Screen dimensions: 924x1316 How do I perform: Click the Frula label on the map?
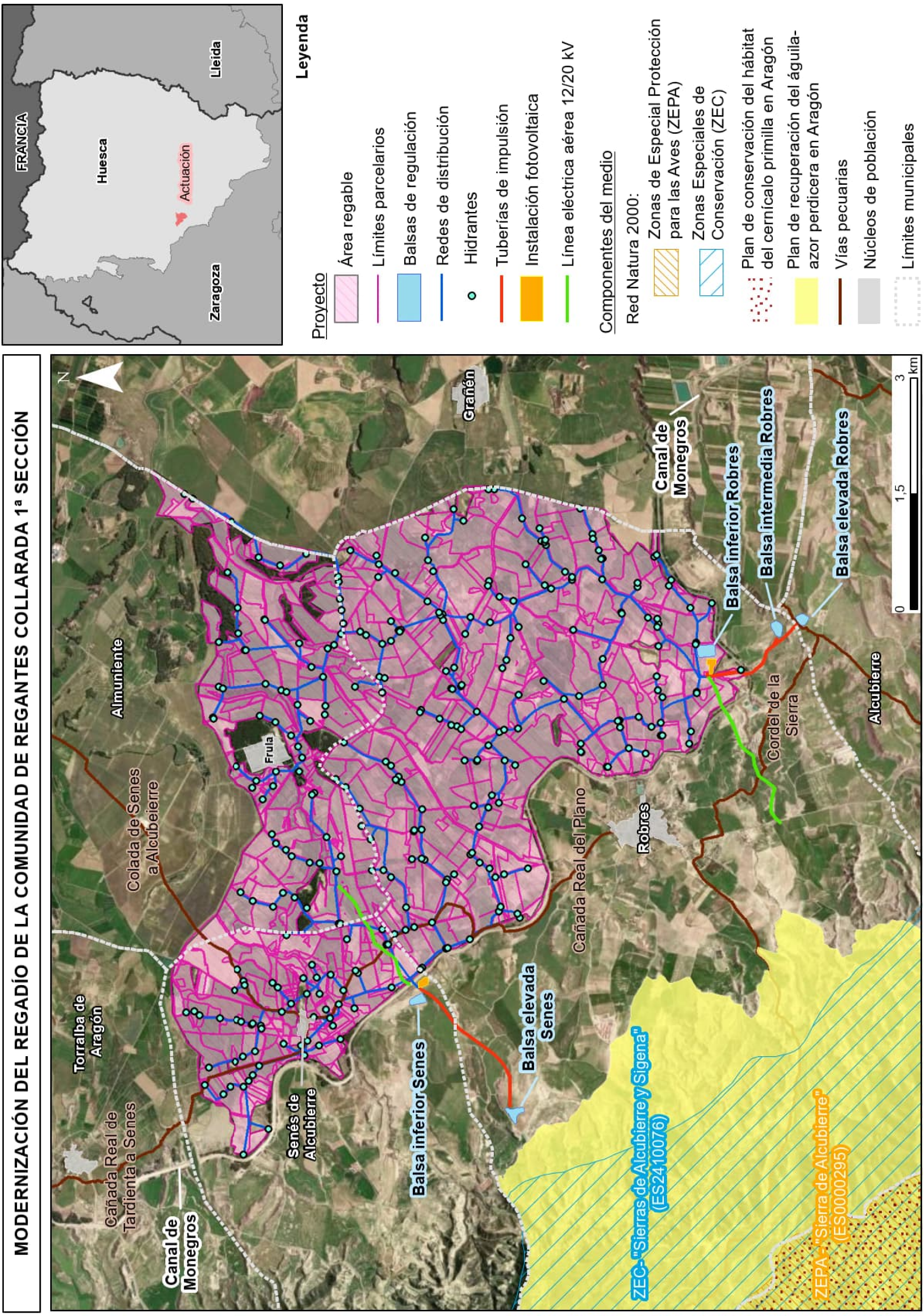click(269, 749)
